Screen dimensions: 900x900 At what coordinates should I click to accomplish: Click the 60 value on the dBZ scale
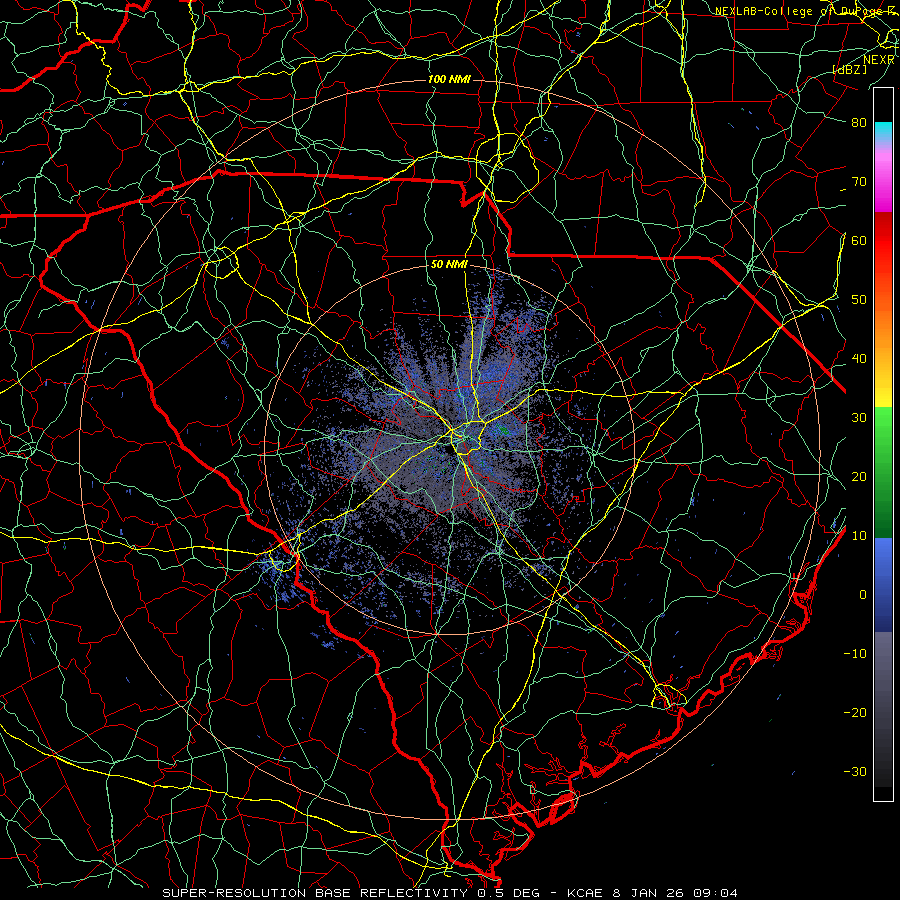[x=859, y=241]
